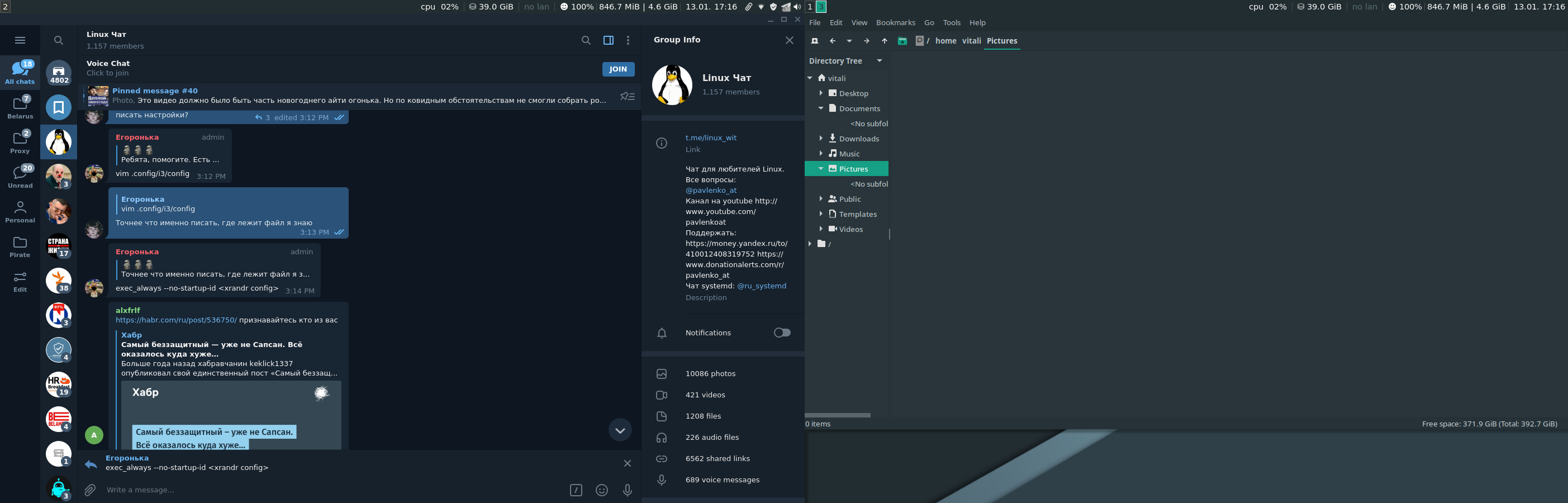The height and width of the screenshot is (503, 1568).
Task: Go forward in file manager toolbar
Action: (x=867, y=41)
